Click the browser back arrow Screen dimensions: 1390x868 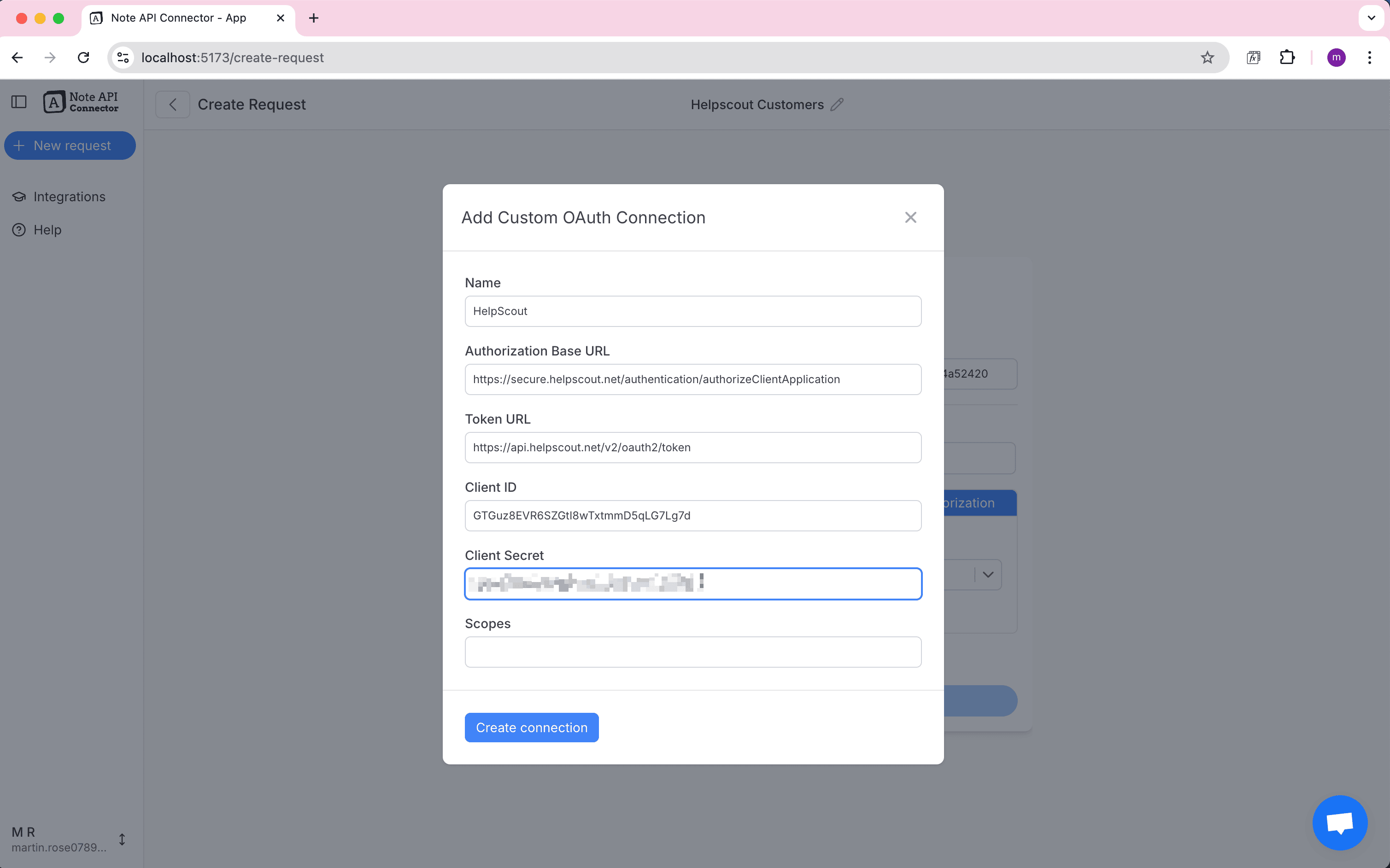click(x=17, y=58)
